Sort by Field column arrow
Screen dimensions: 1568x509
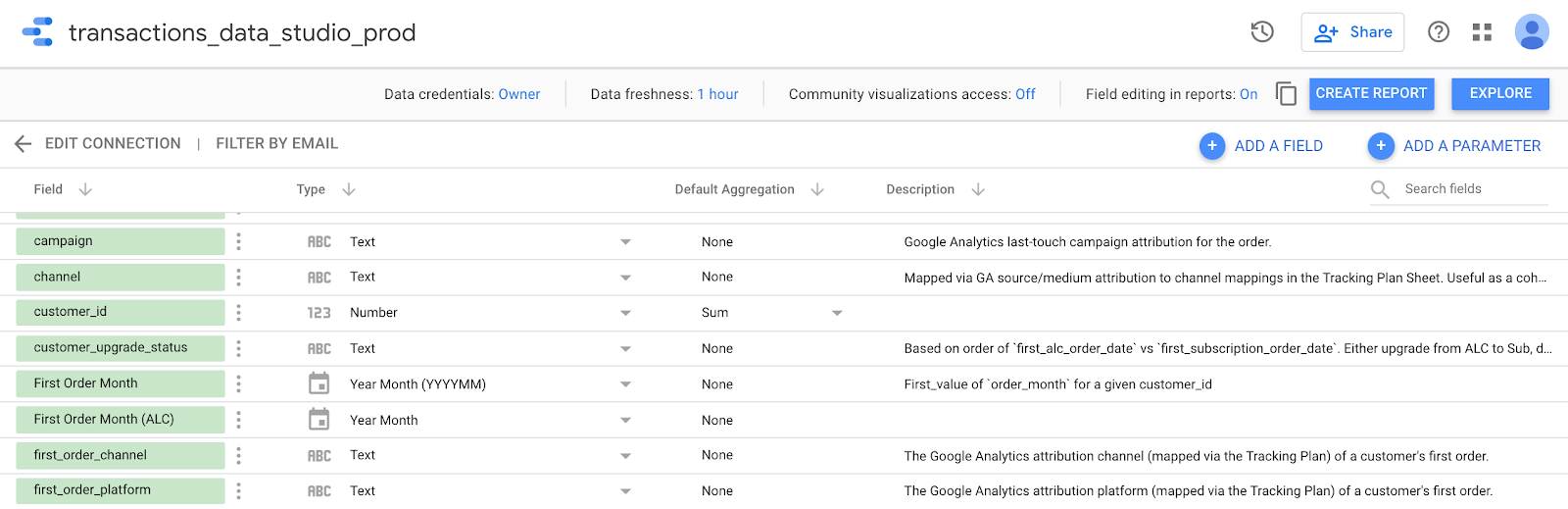click(85, 189)
